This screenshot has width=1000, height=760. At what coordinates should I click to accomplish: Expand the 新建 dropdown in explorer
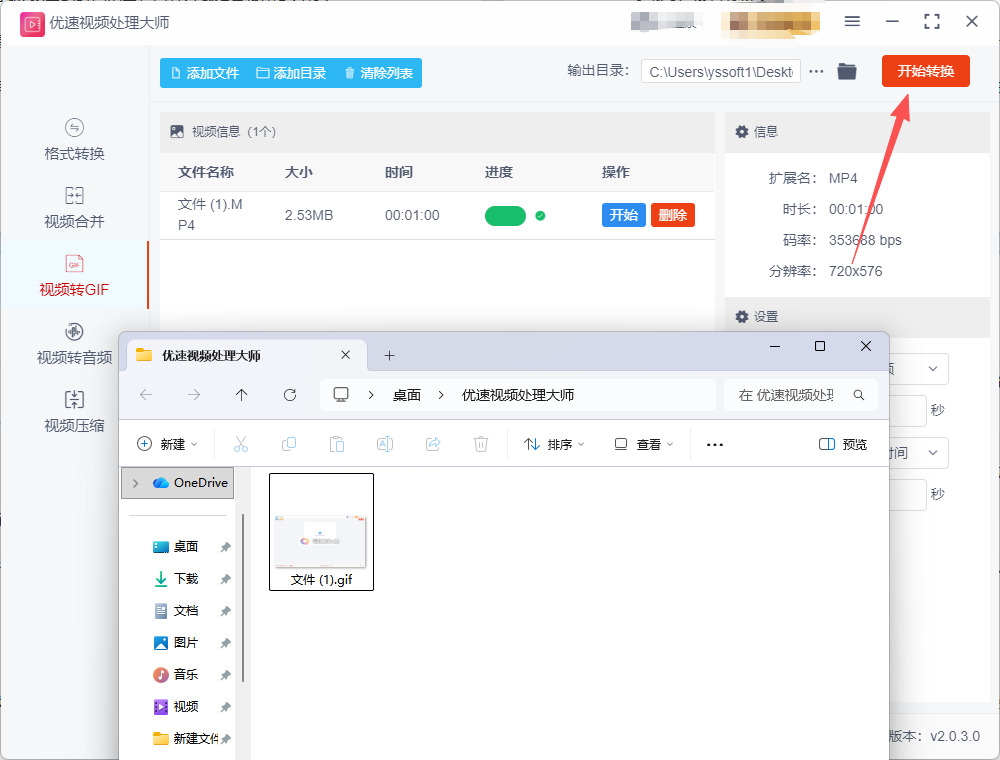[167, 444]
